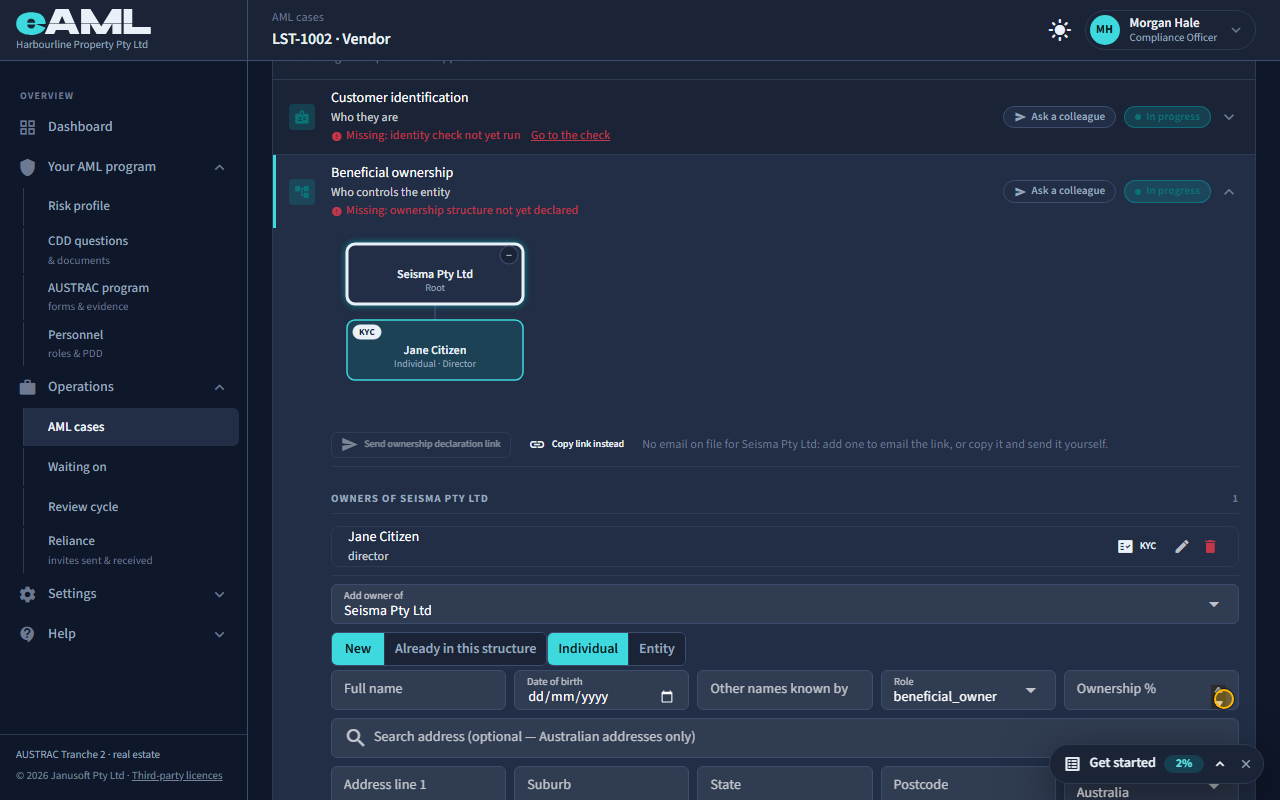Select the Jane Citizen node in ownership tree
Screen dimensions: 1280x800
[x=435, y=350]
